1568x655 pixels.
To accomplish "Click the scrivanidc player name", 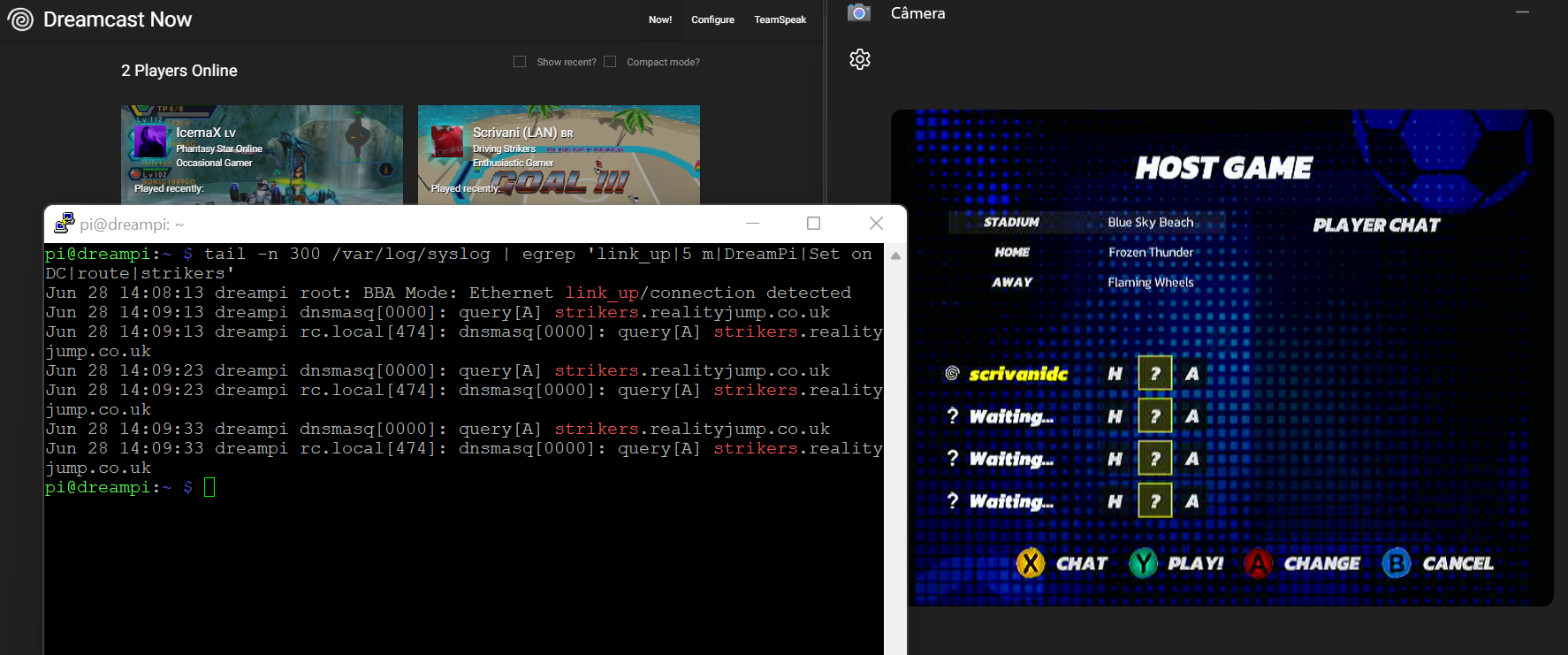I will coord(1018,374).
